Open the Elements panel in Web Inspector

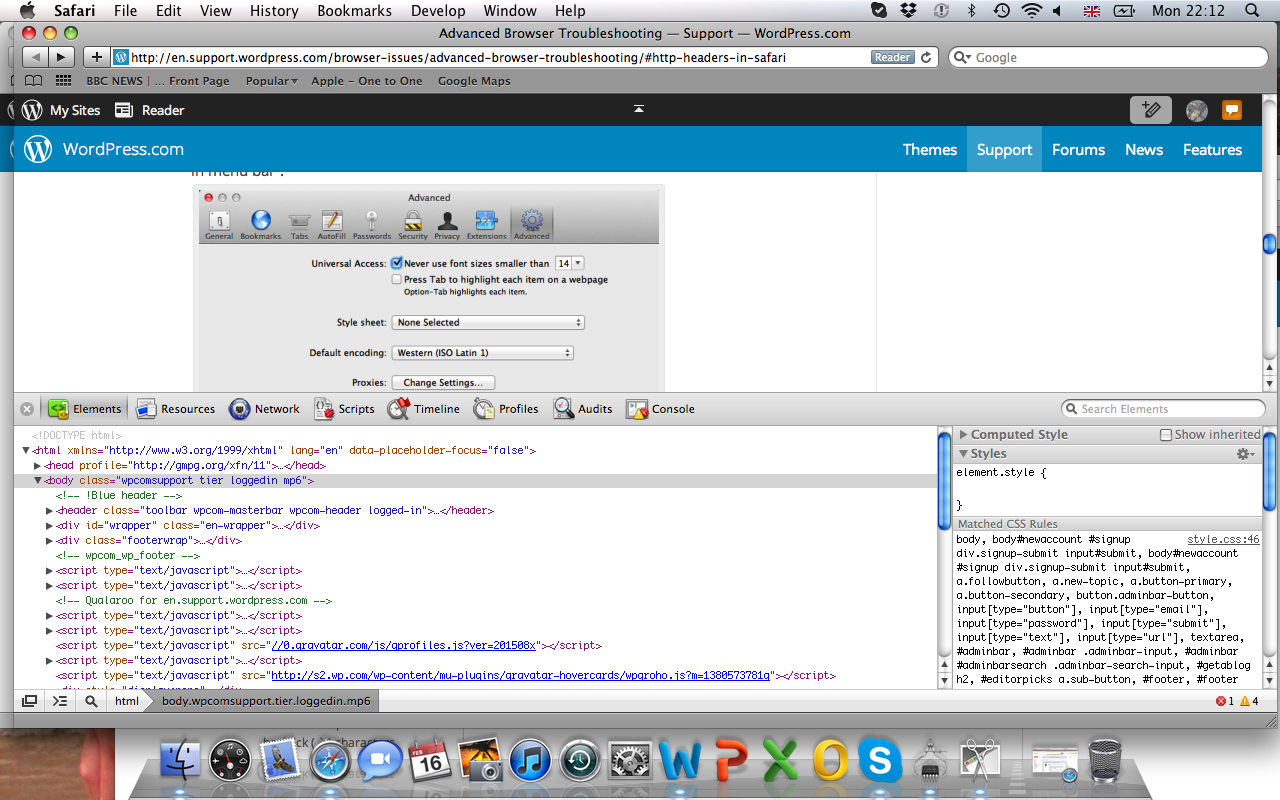pyautogui.click(x=86, y=409)
